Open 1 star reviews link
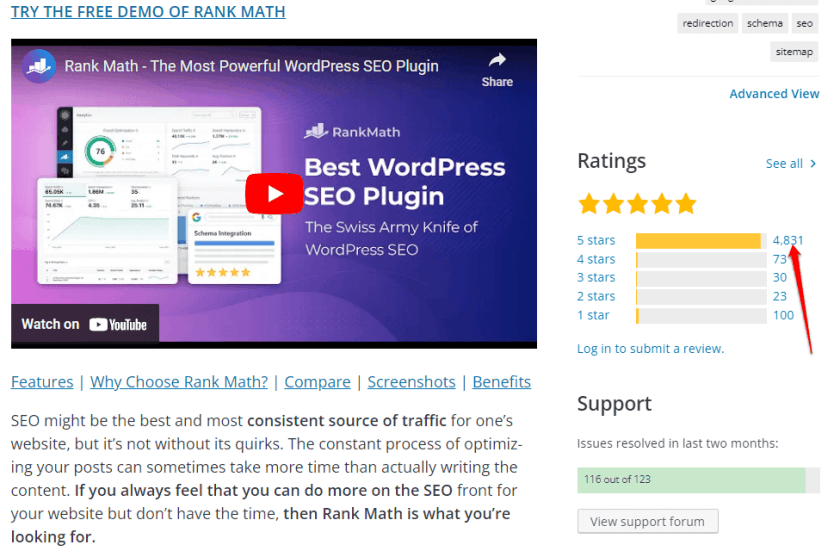The height and width of the screenshot is (551, 840). click(x=593, y=315)
